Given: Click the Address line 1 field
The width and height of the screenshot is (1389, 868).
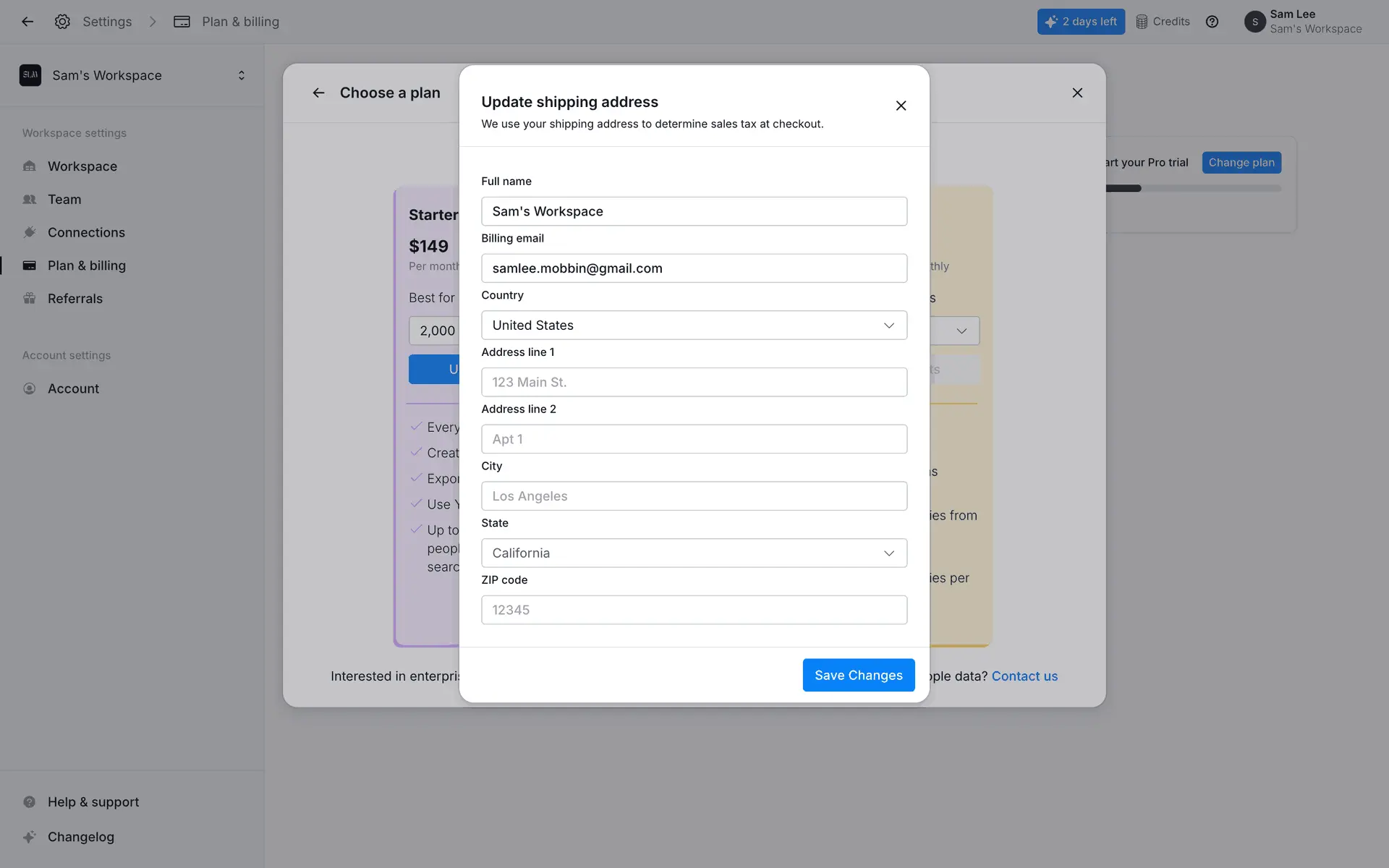Looking at the screenshot, I should (x=694, y=382).
